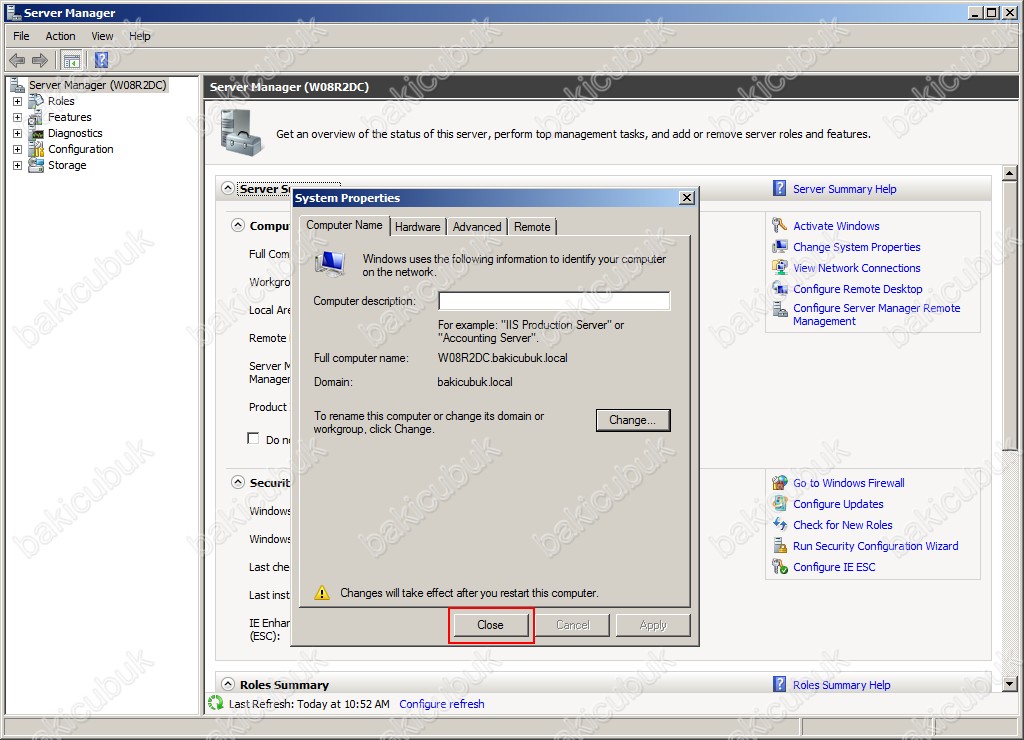The height and width of the screenshot is (740, 1024).
Task: Open the Server Summary Help link
Action: pos(844,189)
